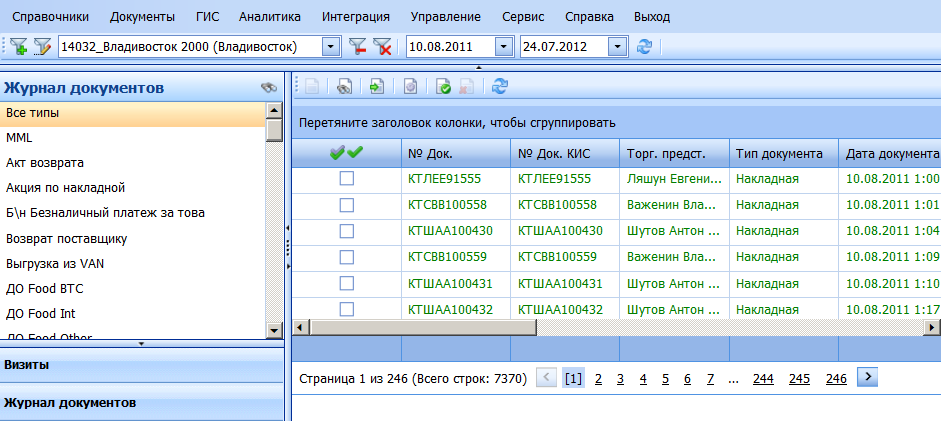Click the next page arrow button

tap(868, 377)
